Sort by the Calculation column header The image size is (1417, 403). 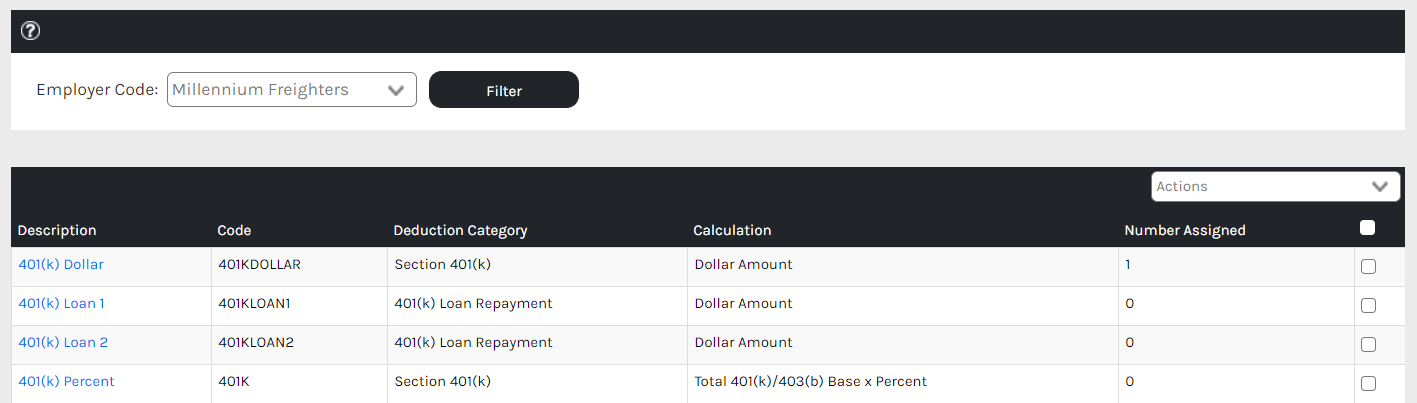pyautogui.click(x=732, y=231)
